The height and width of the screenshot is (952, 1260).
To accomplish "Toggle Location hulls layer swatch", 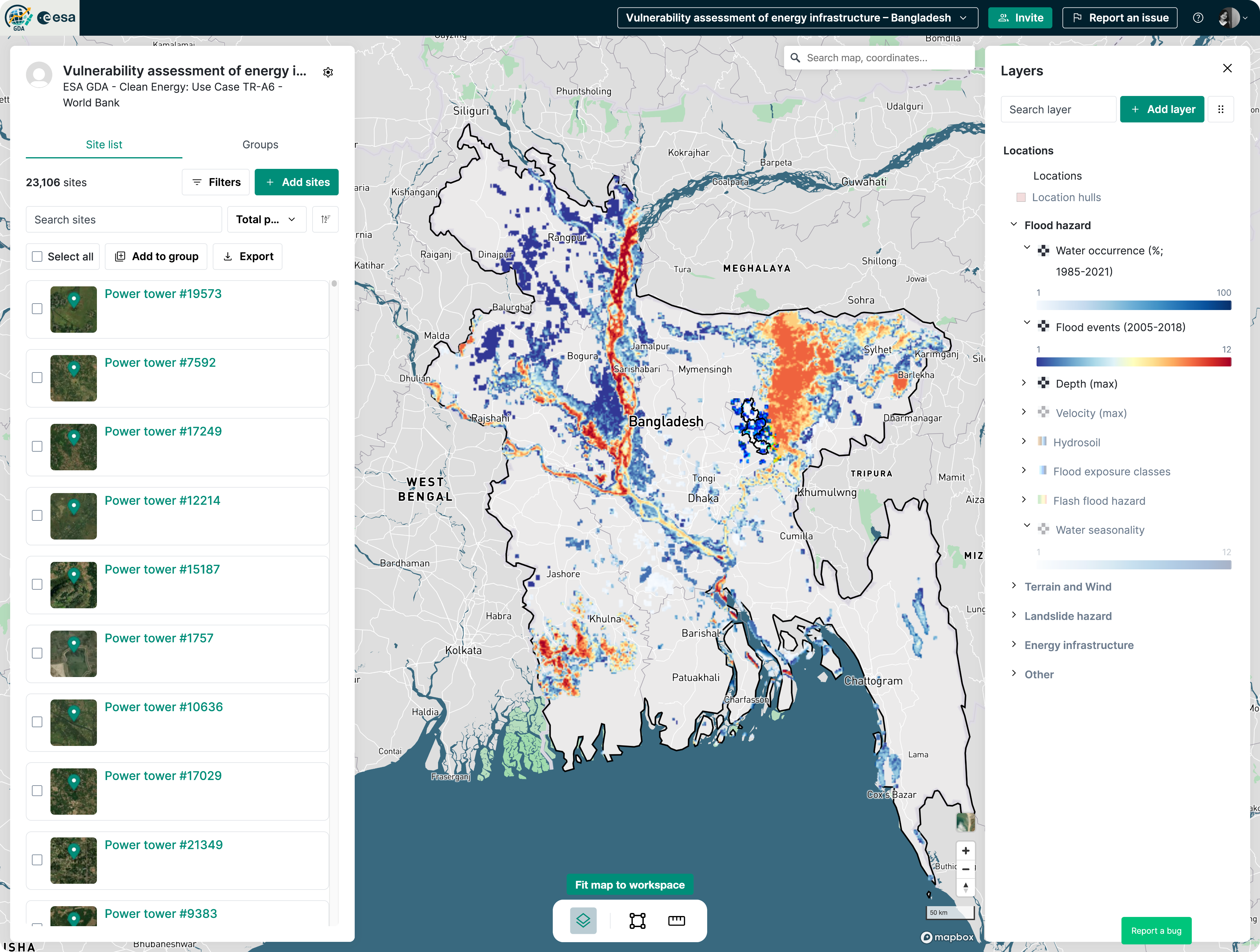I will [x=1021, y=197].
